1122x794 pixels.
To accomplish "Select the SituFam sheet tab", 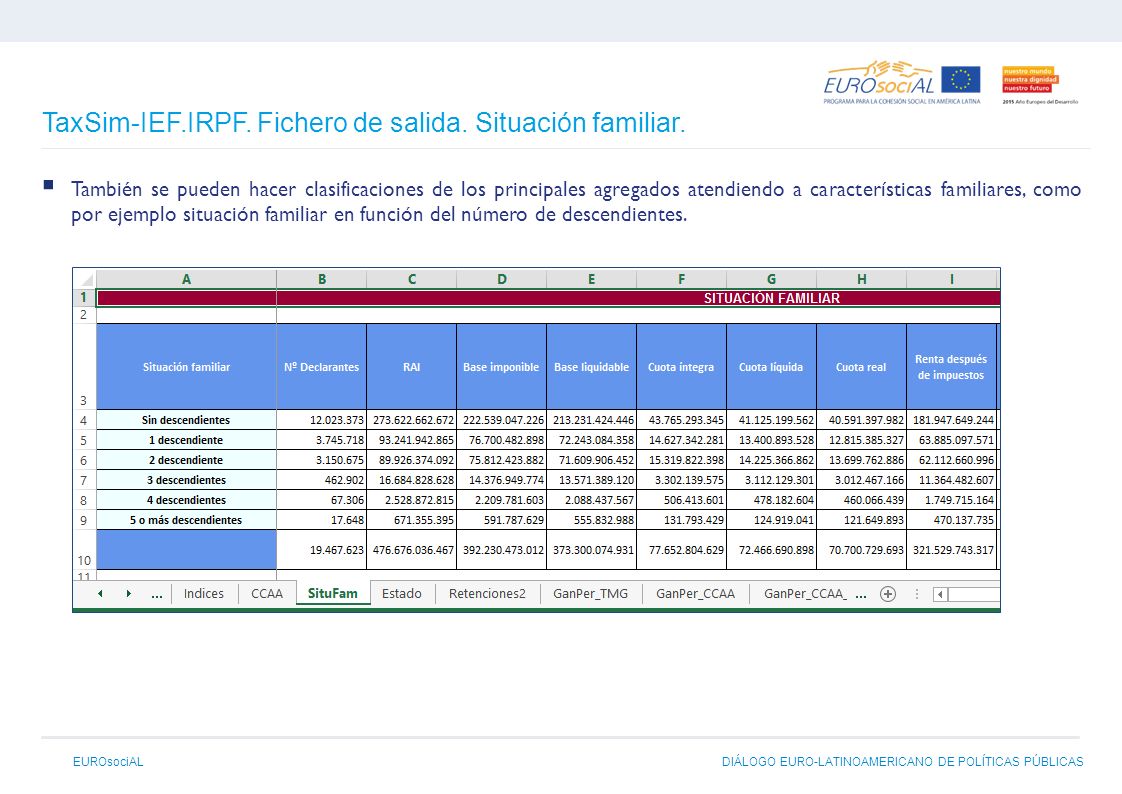I will pos(333,594).
